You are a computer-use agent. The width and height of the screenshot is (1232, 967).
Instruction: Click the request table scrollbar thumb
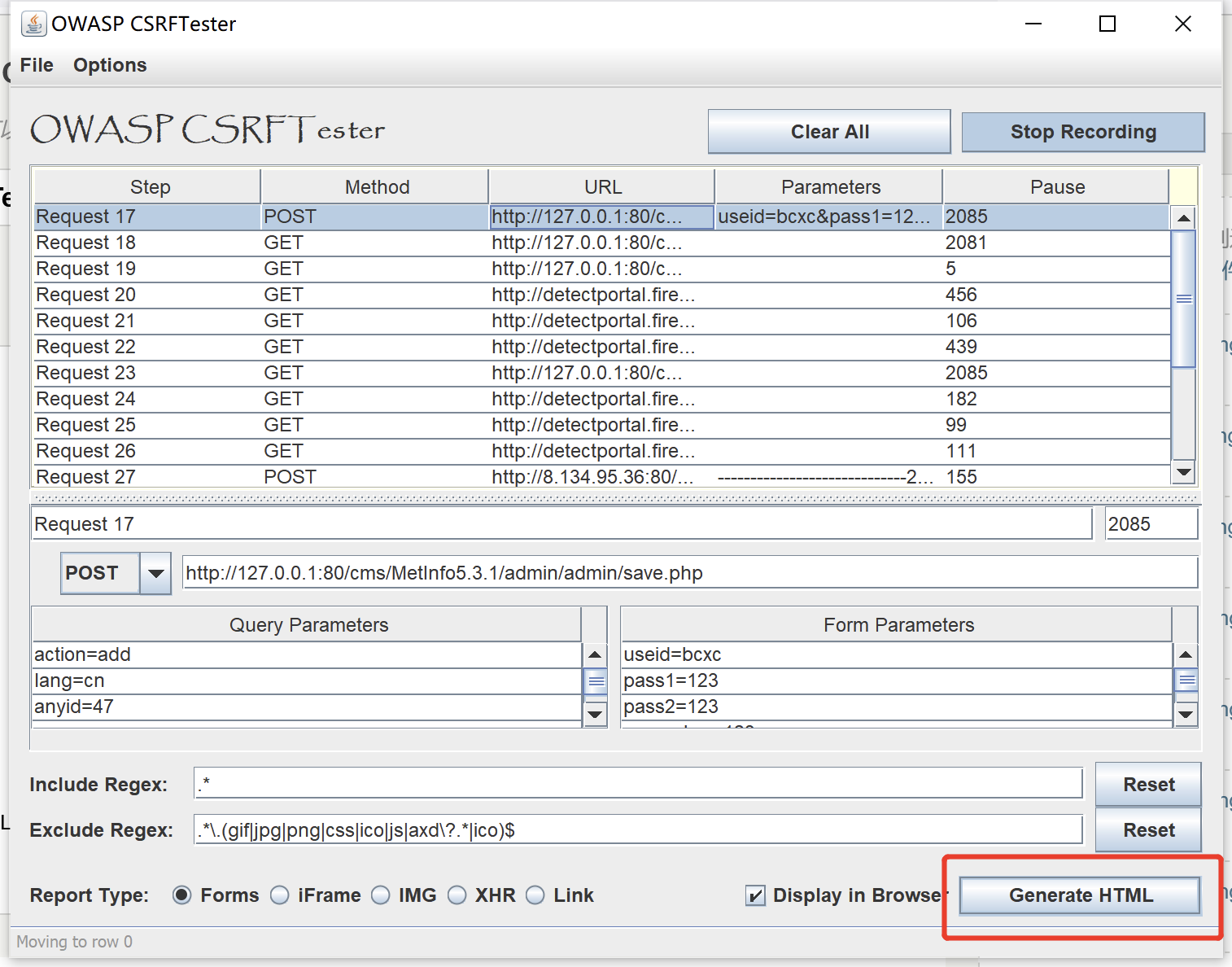click(x=1184, y=299)
